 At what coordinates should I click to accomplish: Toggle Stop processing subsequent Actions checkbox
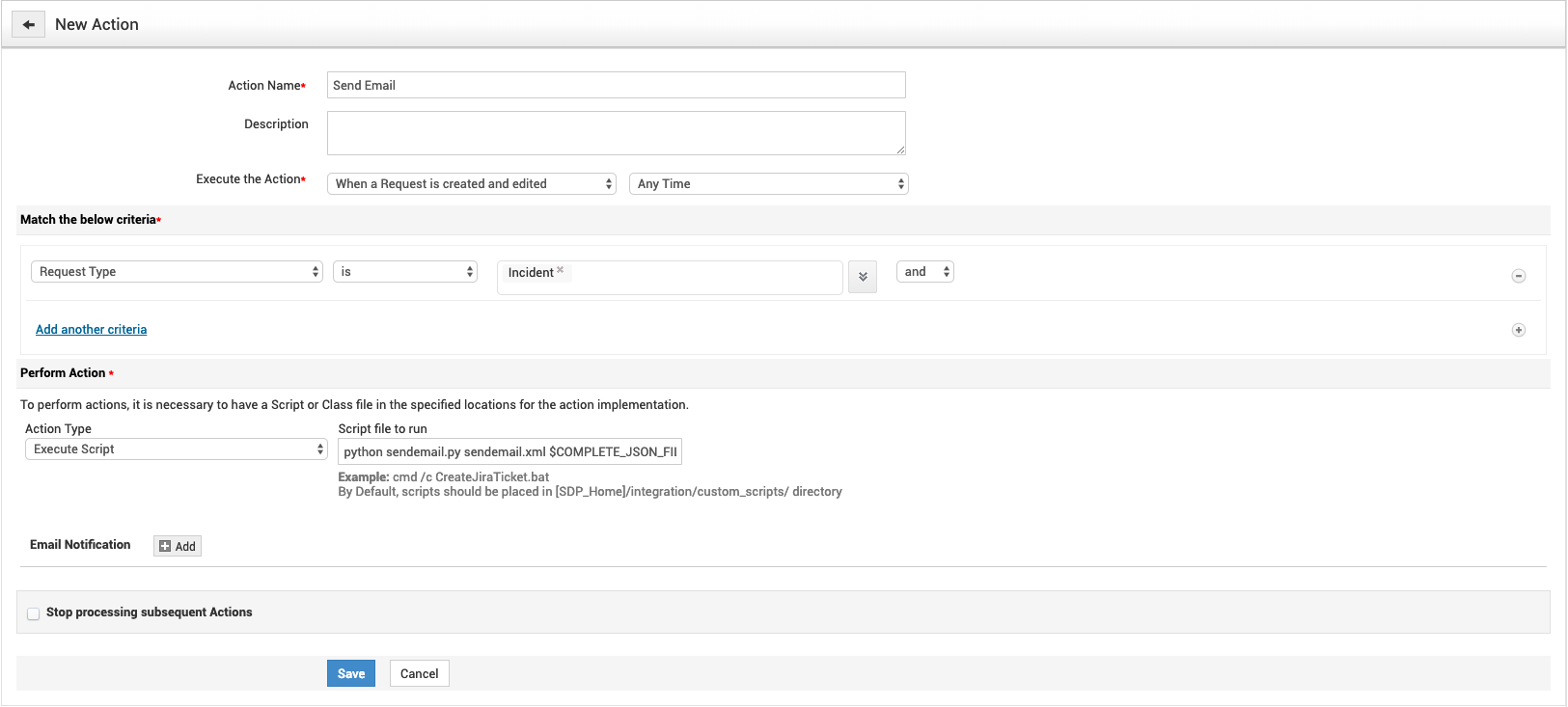[34, 613]
